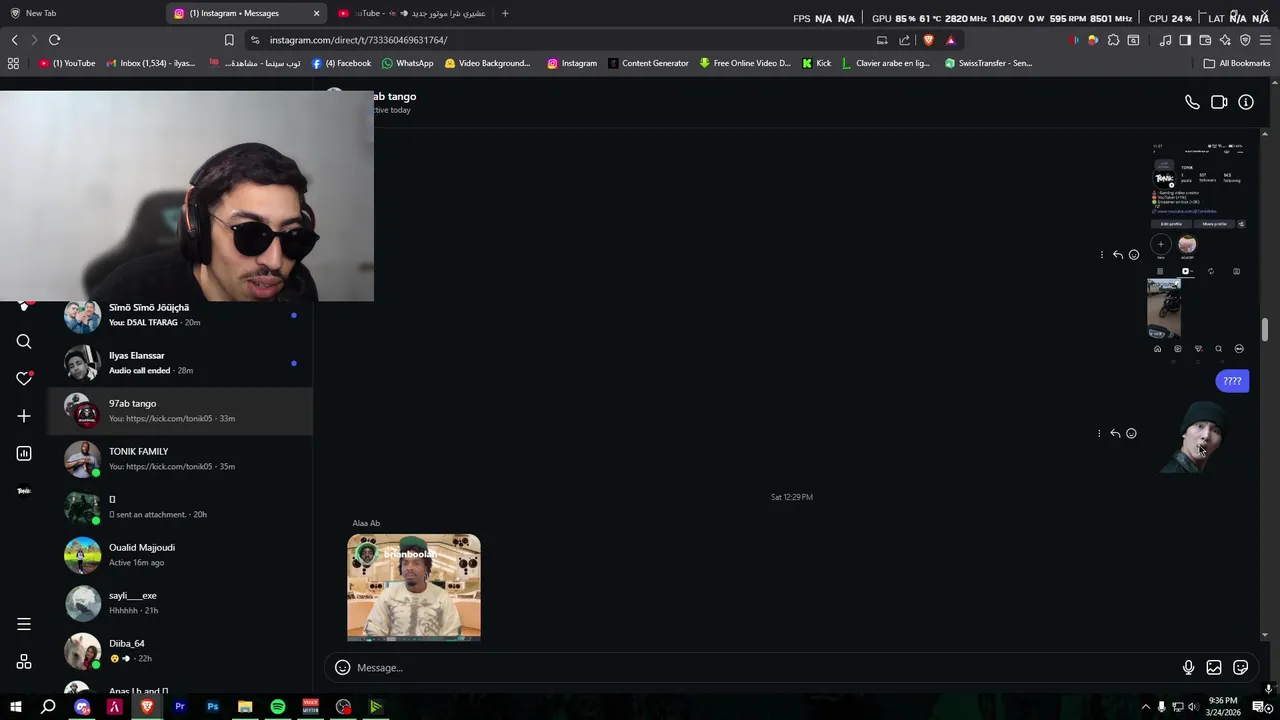Open the brianboolan reel shared by Alaa Ab
1280x720 pixels.
414,587
